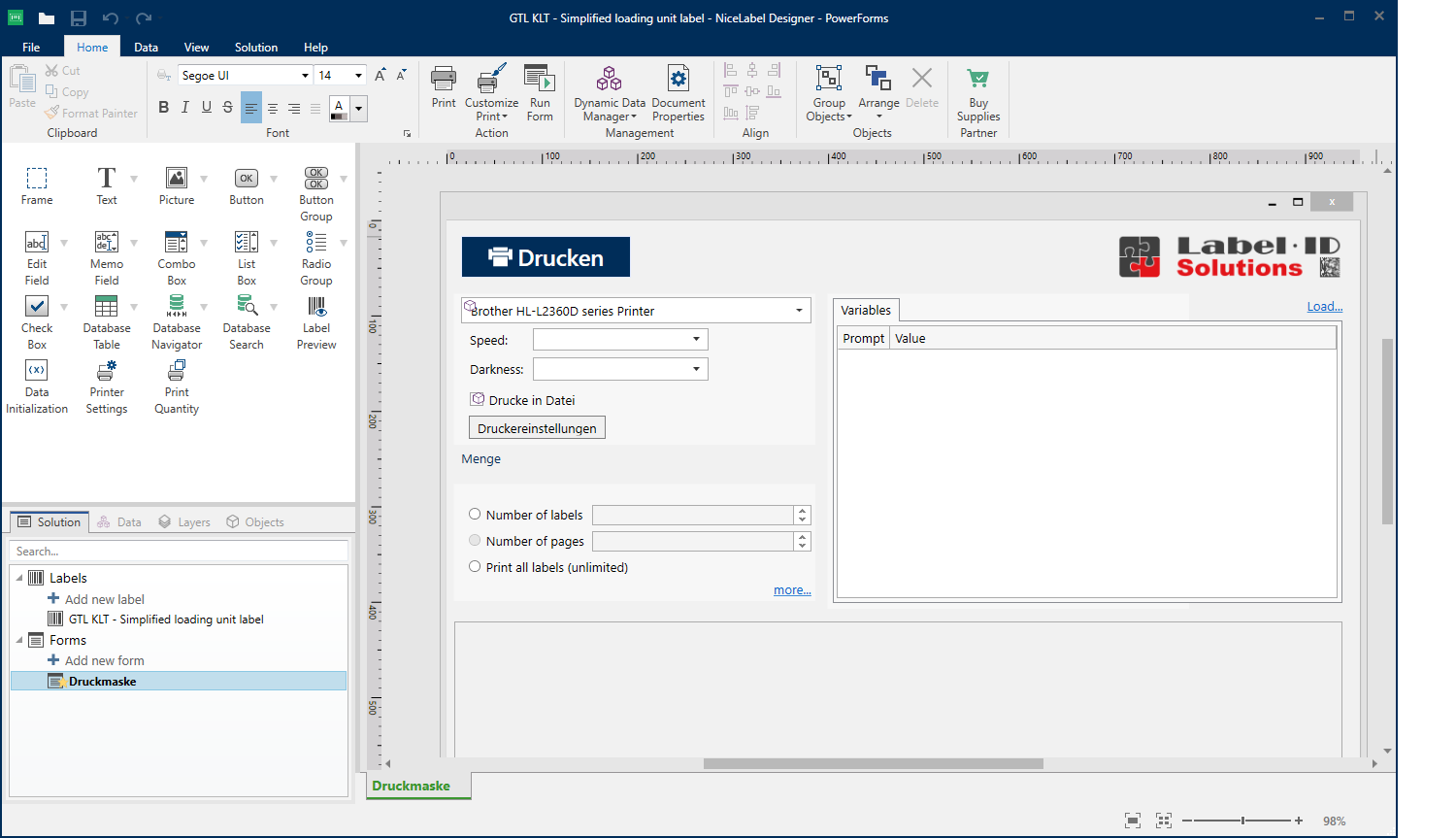
Task: Toggle strikethrough formatting
Action: pos(227,108)
